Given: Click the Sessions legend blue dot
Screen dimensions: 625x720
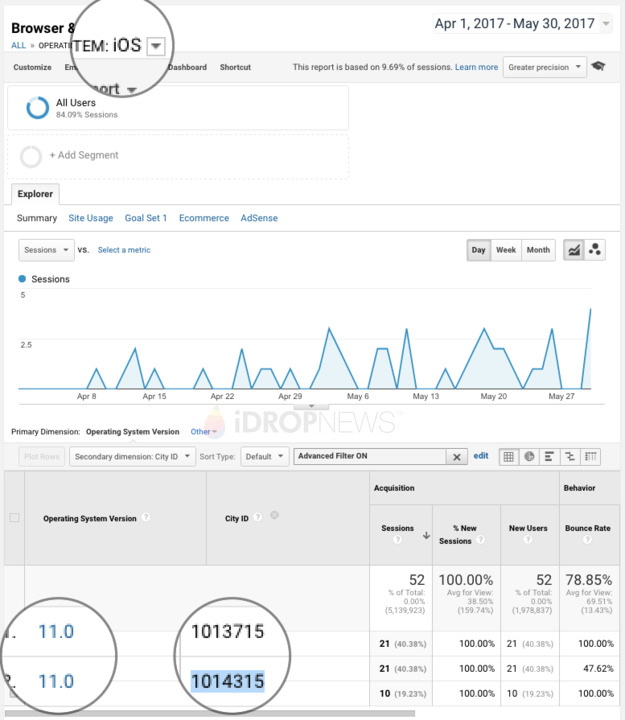Looking at the screenshot, I should (x=22, y=279).
